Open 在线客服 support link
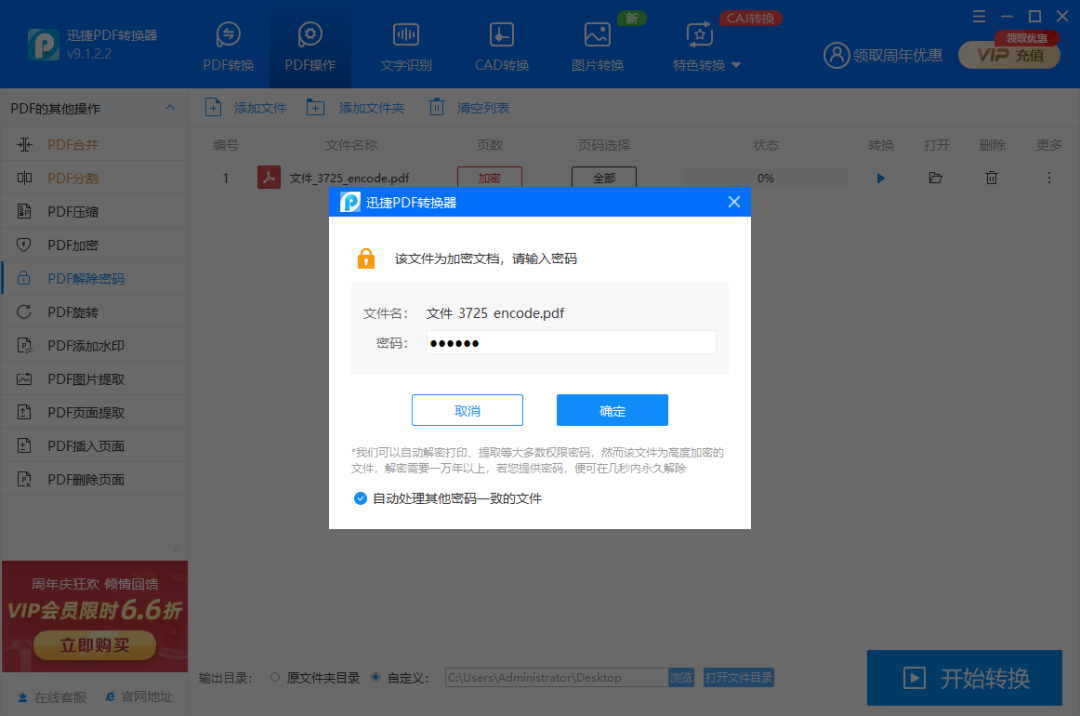Image resolution: width=1080 pixels, height=716 pixels. pos(52,697)
